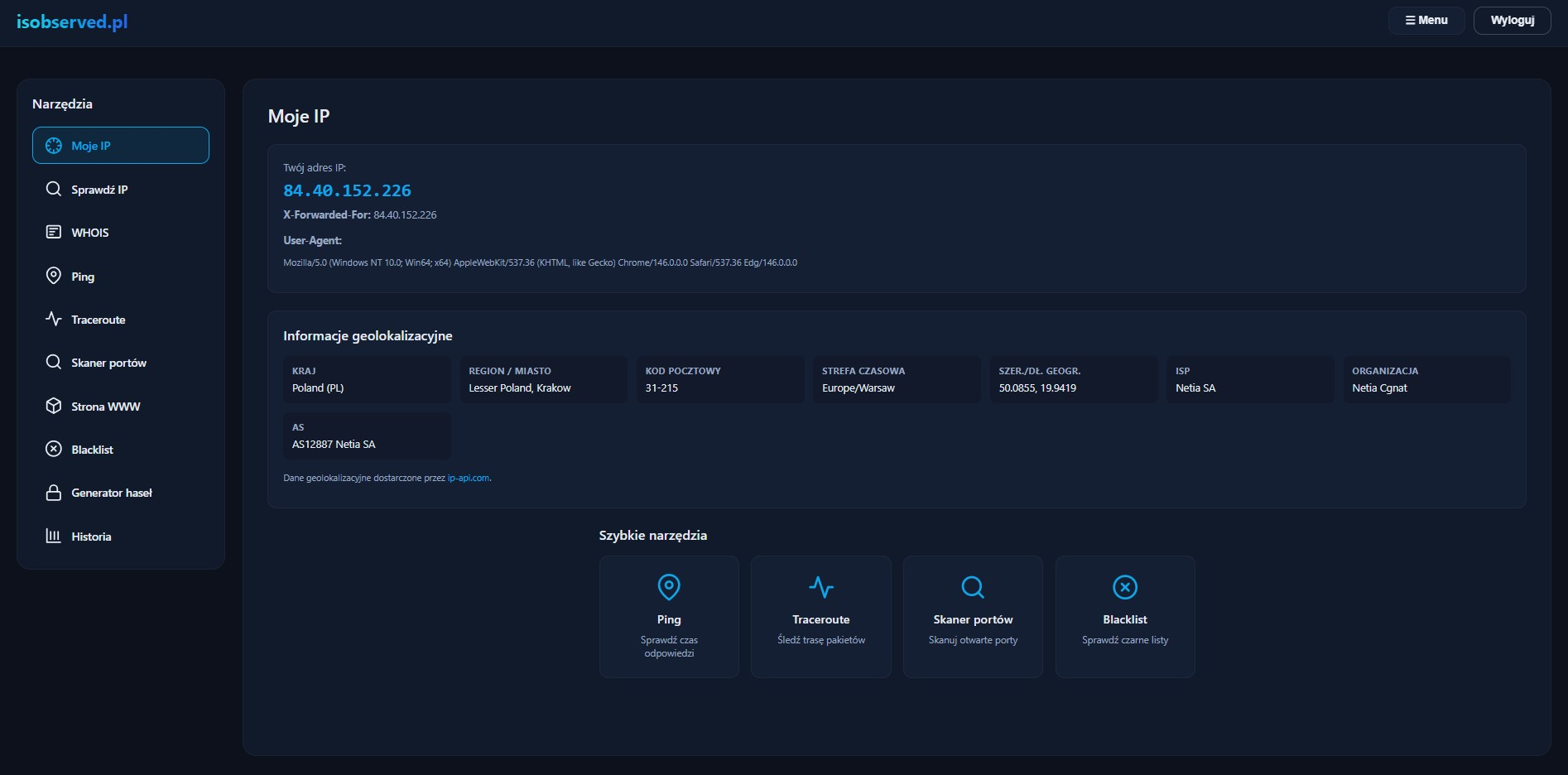Click the Moje IP page heading

point(299,116)
